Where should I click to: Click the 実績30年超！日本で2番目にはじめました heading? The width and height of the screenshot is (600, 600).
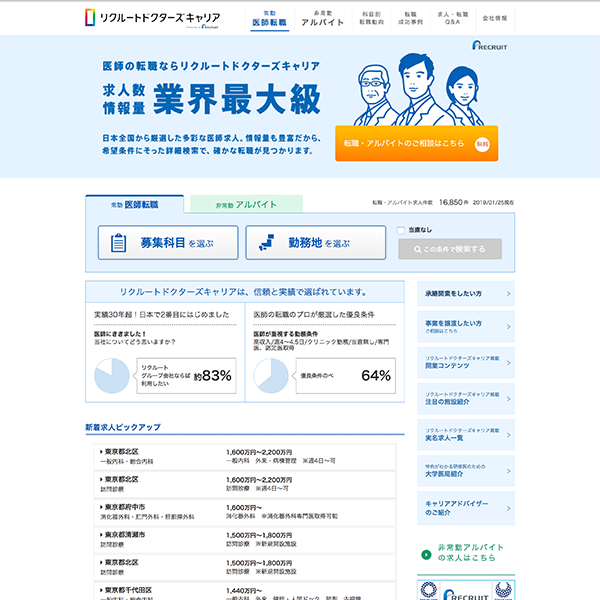[x=161, y=315]
